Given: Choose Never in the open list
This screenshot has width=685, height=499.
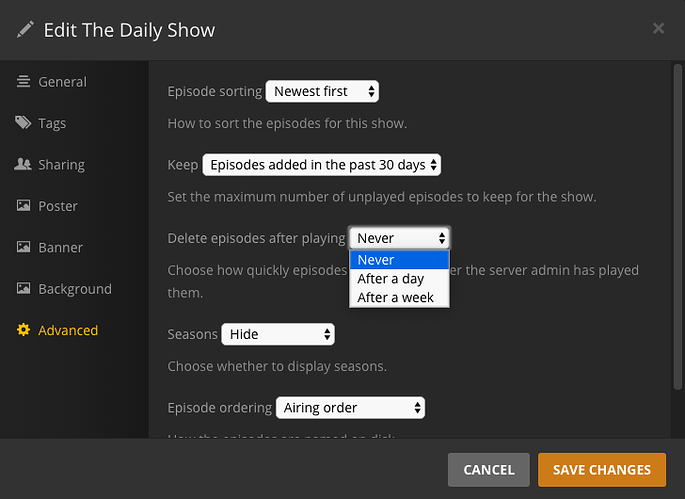Looking at the screenshot, I should 399,260.
